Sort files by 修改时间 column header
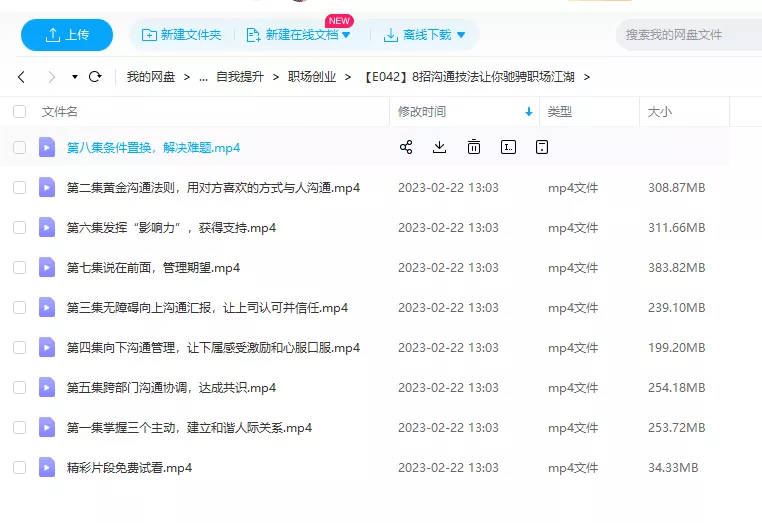This screenshot has width=762, height=523. [422, 112]
